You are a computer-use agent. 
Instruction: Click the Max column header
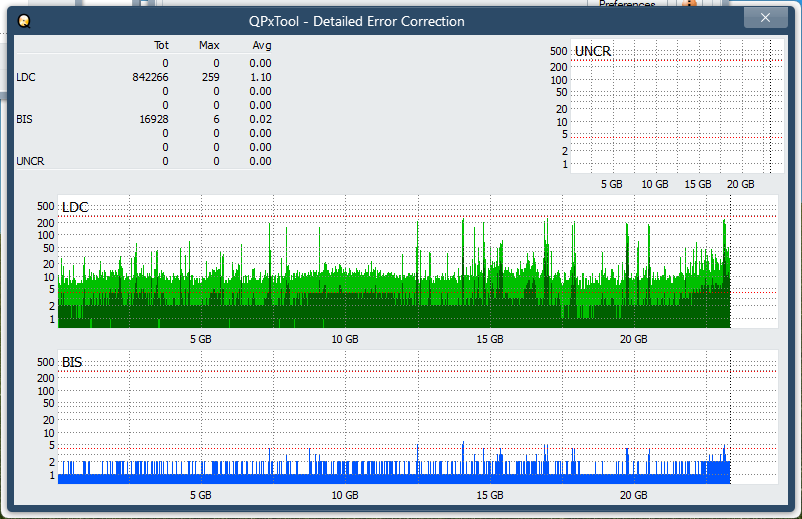[x=209, y=45]
